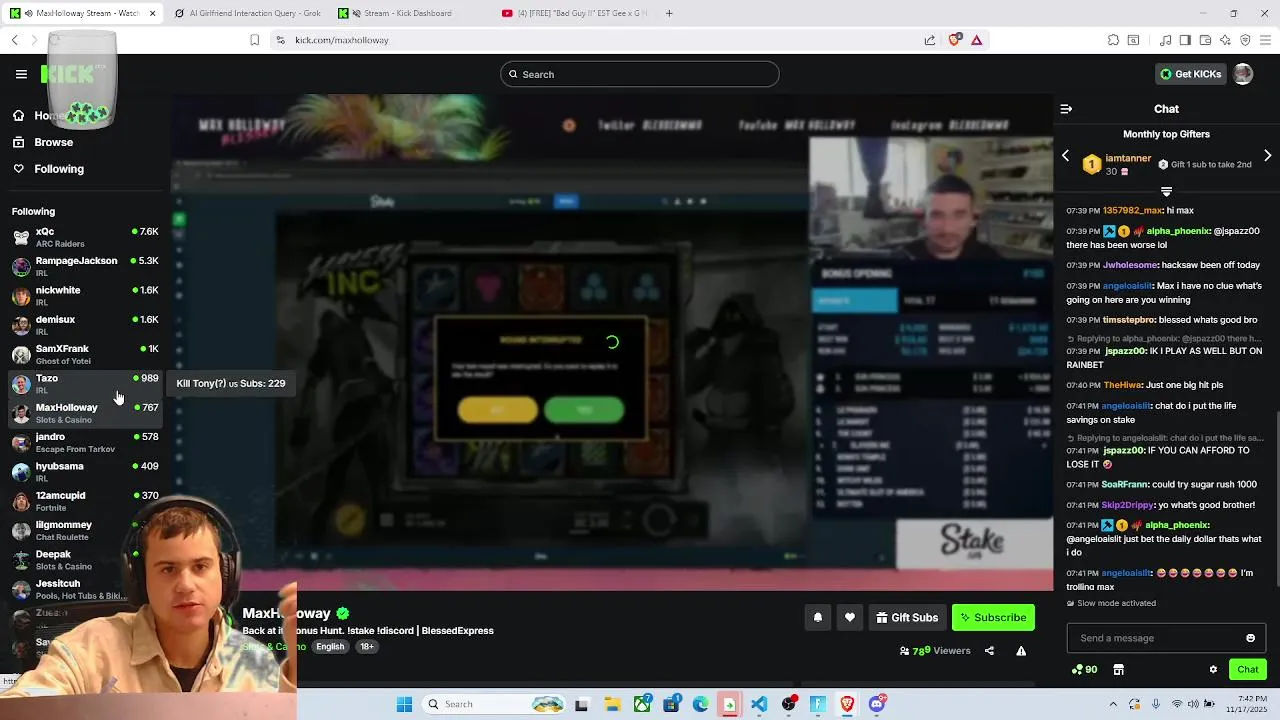
Task: Click the browser address bar URL
Action: click(x=342, y=40)
